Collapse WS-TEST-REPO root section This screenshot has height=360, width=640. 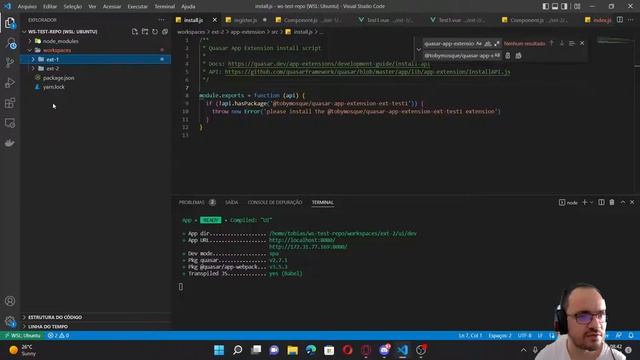tap(24, 31)
